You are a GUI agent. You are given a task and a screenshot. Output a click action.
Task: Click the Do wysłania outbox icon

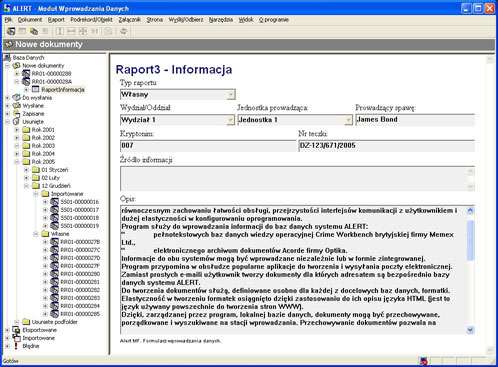17,98
